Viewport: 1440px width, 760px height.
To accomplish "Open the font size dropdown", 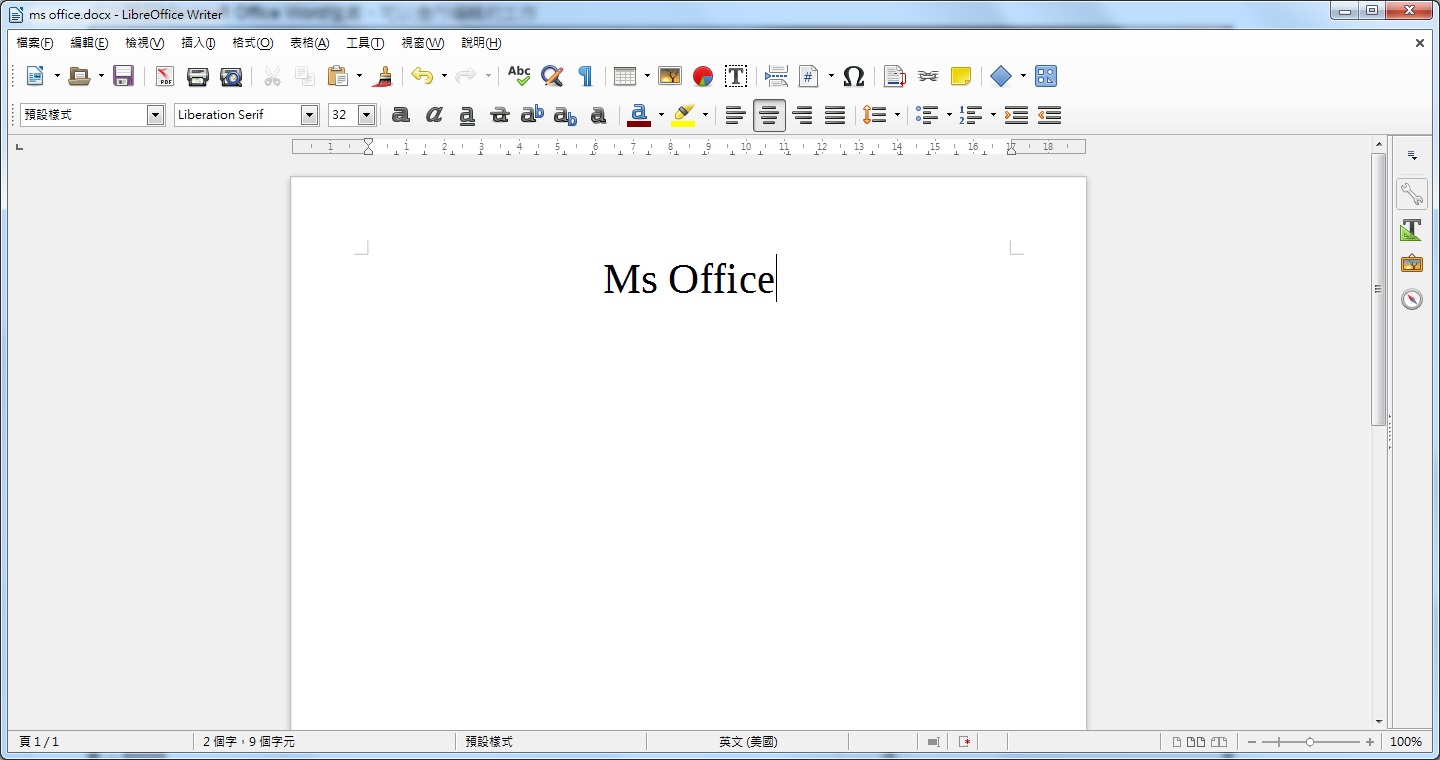I will [x=366, y=115].
